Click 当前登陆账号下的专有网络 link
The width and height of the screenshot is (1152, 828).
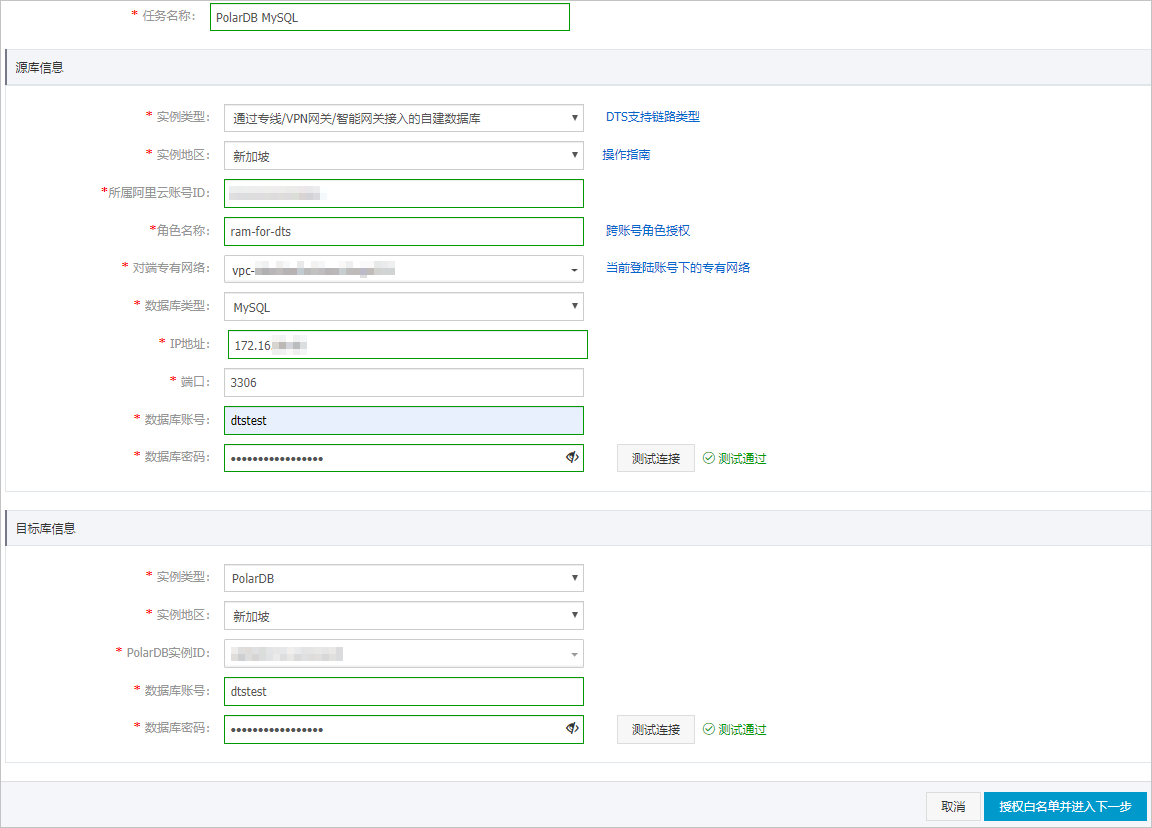pos(677,268)
